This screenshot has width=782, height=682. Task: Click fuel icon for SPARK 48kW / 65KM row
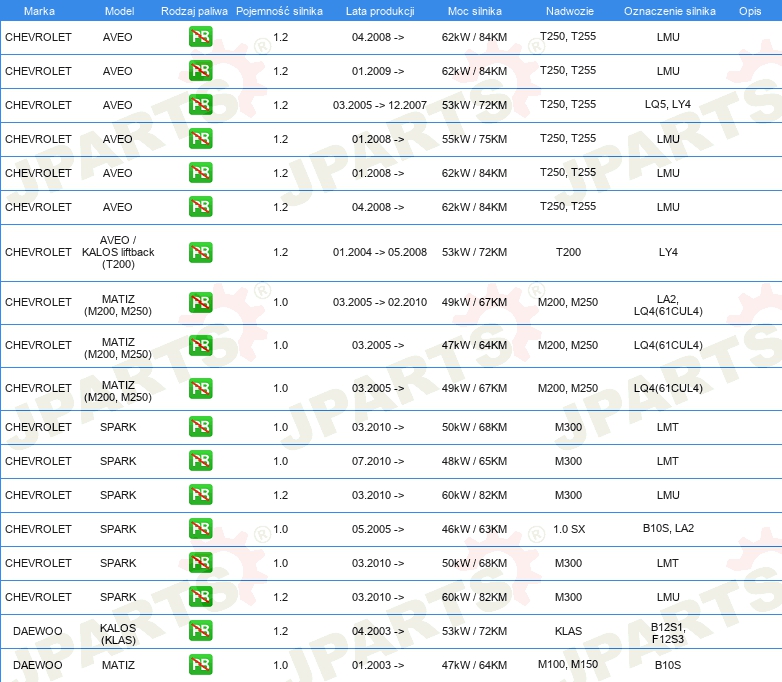pos(200,460)
